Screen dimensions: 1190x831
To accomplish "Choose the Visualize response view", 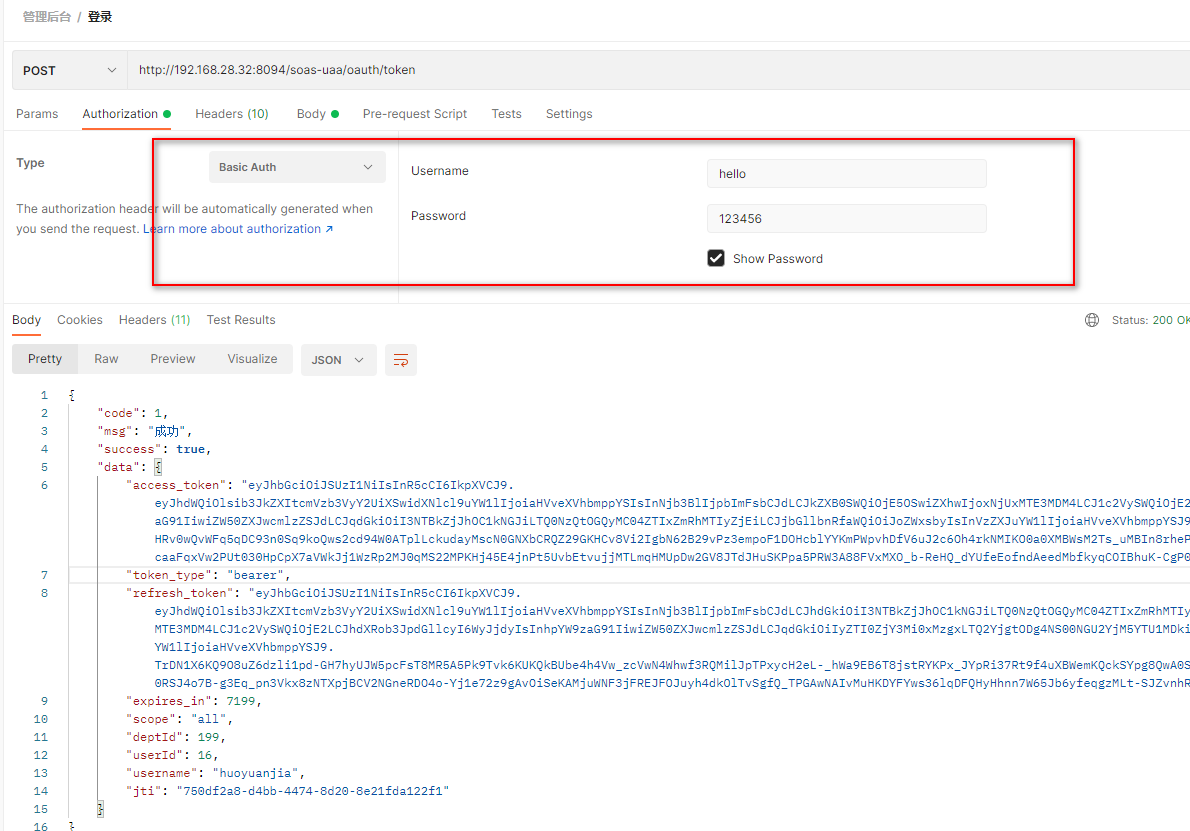I will click(252, 359).
